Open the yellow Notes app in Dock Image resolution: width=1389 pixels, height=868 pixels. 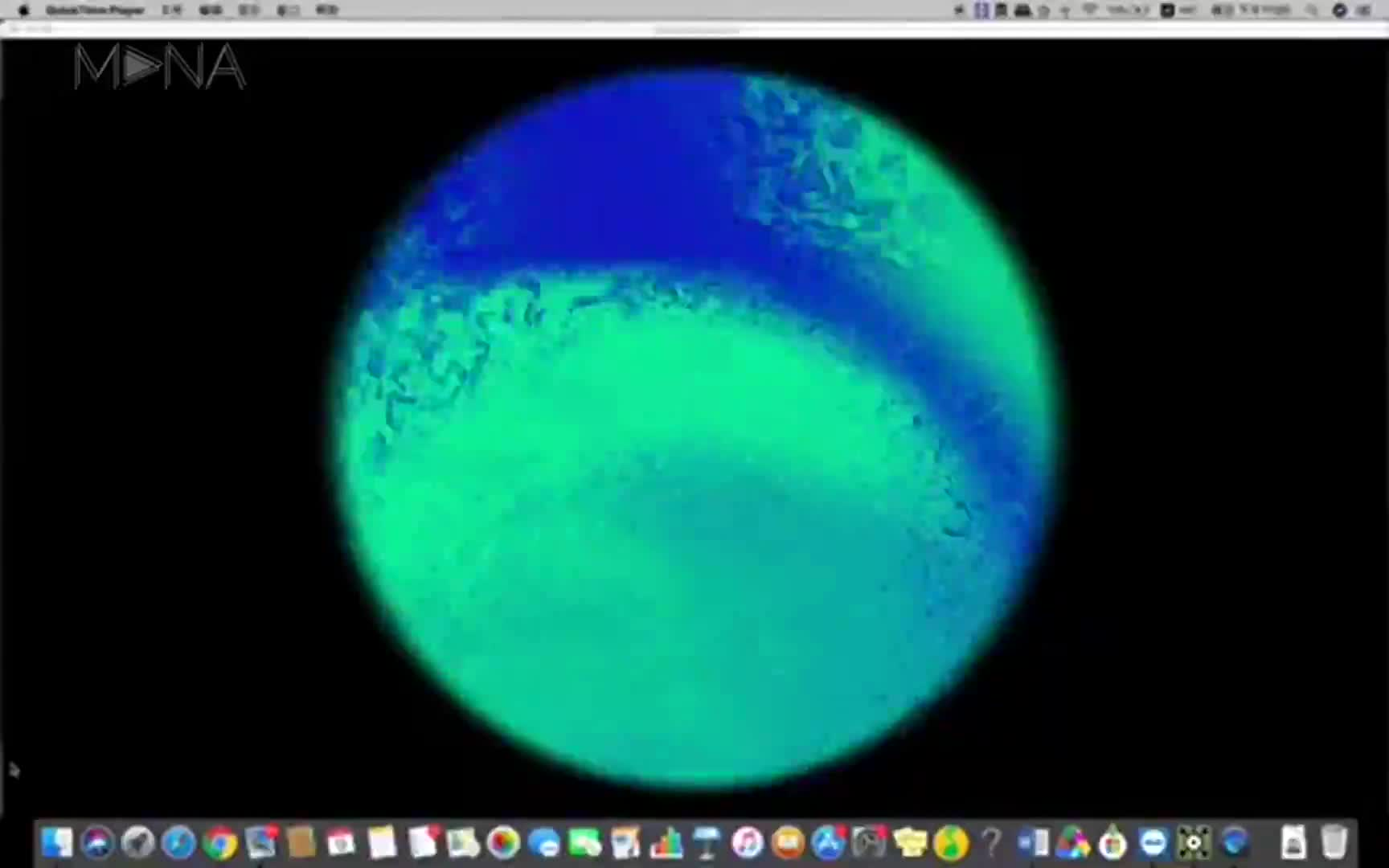point(382,842)
